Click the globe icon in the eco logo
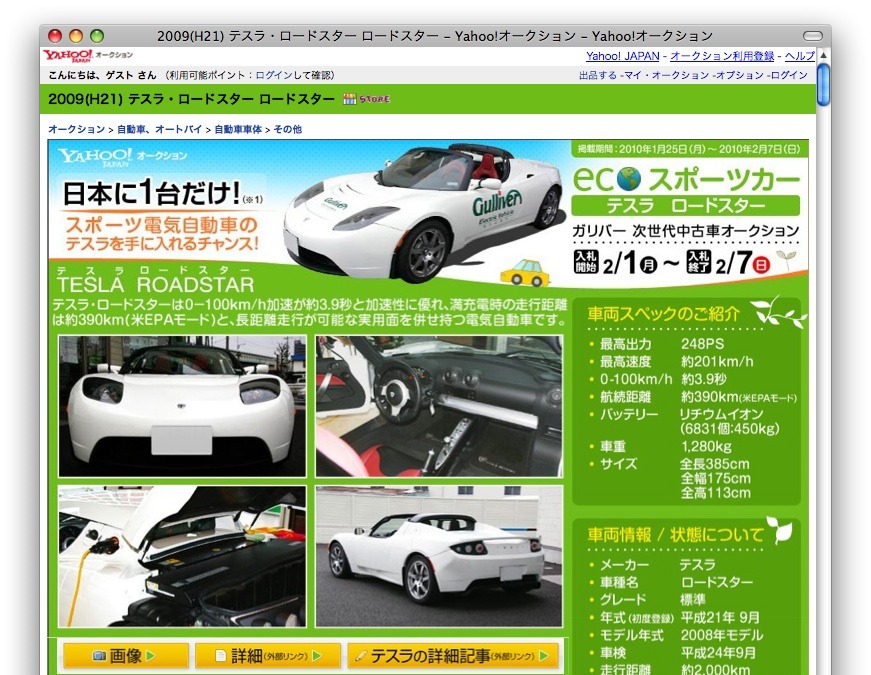The height and width of the screenshot is (675, 871). tap(628, 179)
